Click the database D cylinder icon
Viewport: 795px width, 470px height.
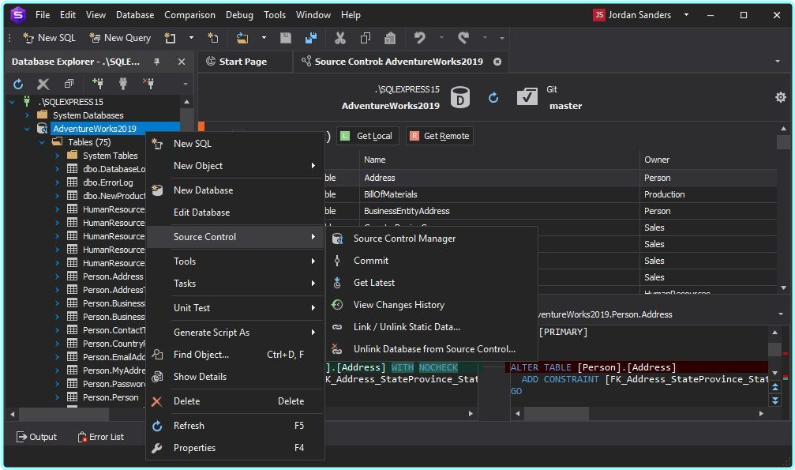coord(460,97)
